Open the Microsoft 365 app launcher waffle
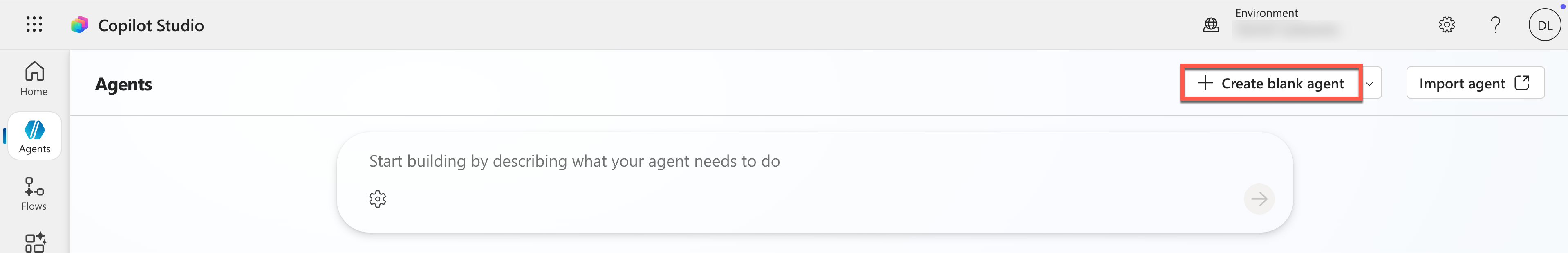The height and width of the screenshot is (253, 1568). pyautogui.click(x=35, y=25)
